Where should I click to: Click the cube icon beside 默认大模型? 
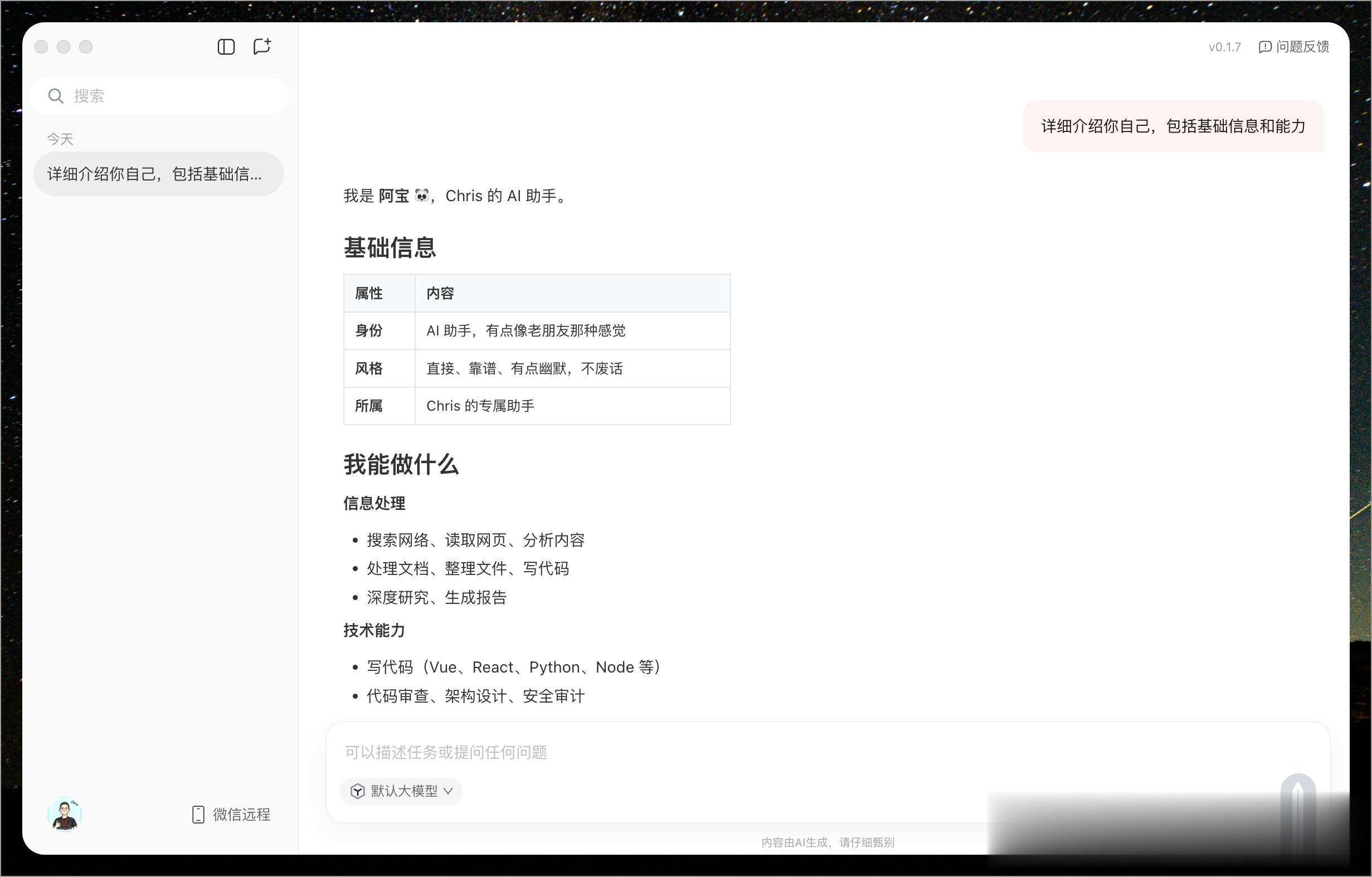point(357,791)
